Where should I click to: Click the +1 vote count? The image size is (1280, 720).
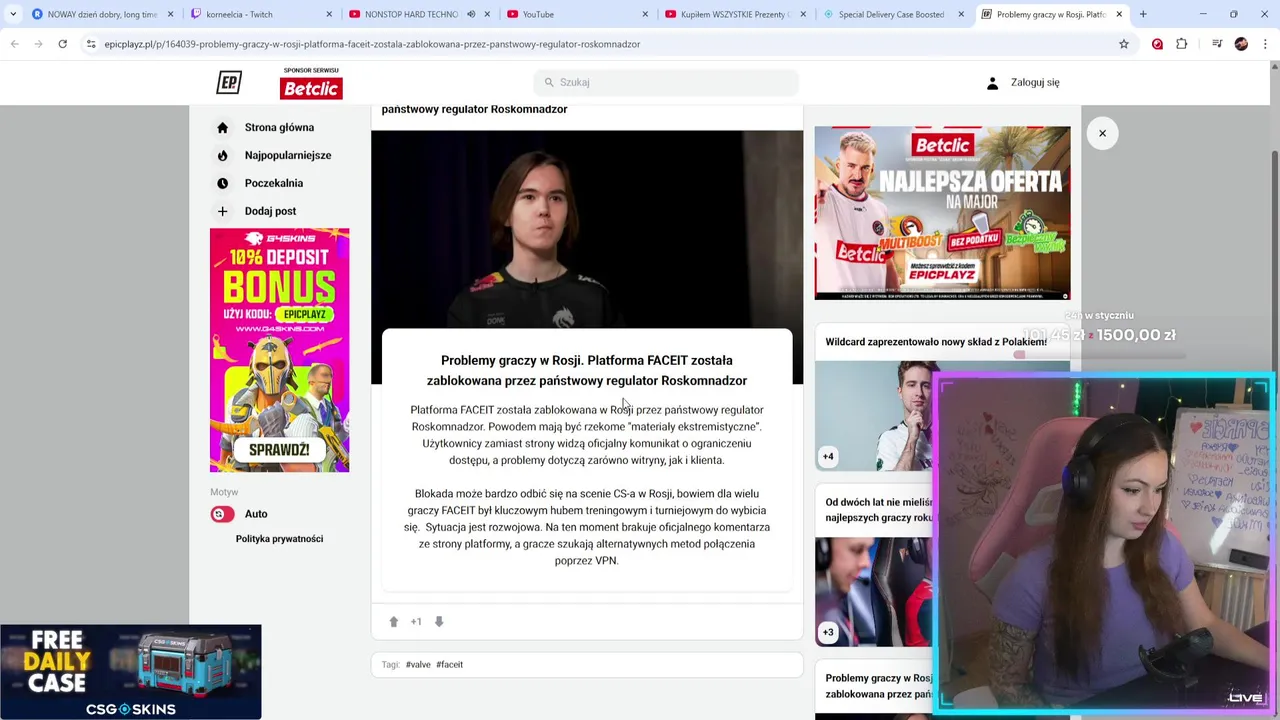(x=416, y=622)
